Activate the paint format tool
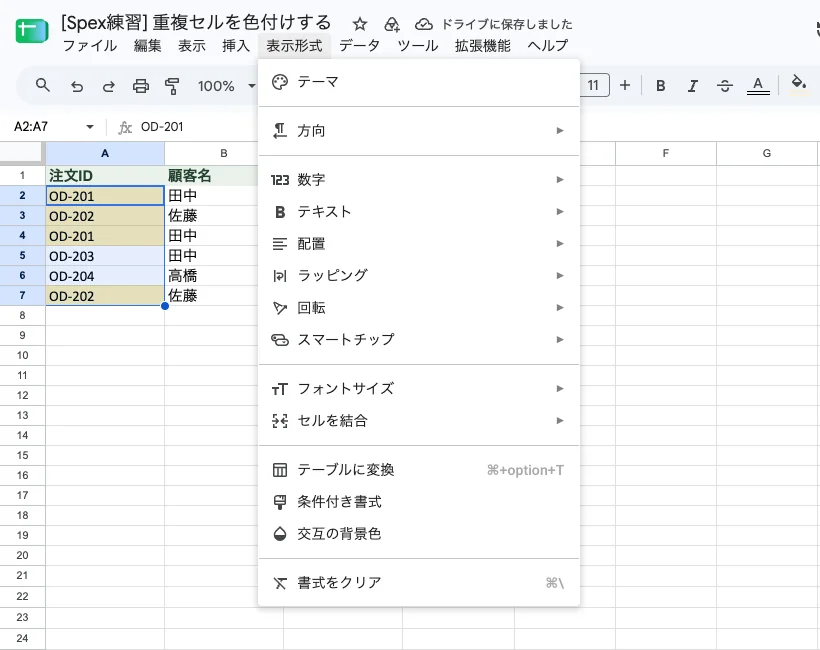820x650 pixels. click(x=172, y=86)
